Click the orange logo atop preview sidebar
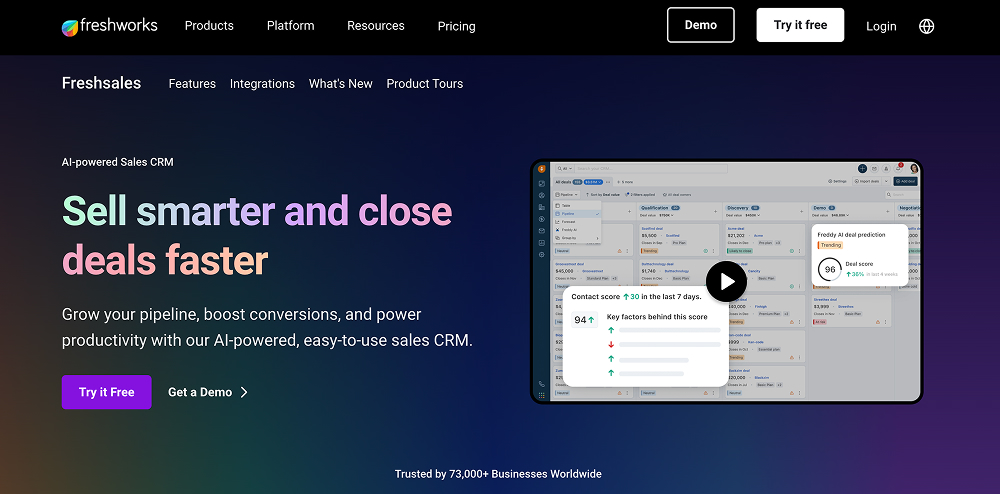 pyautogui.click(x=541, y=169)
